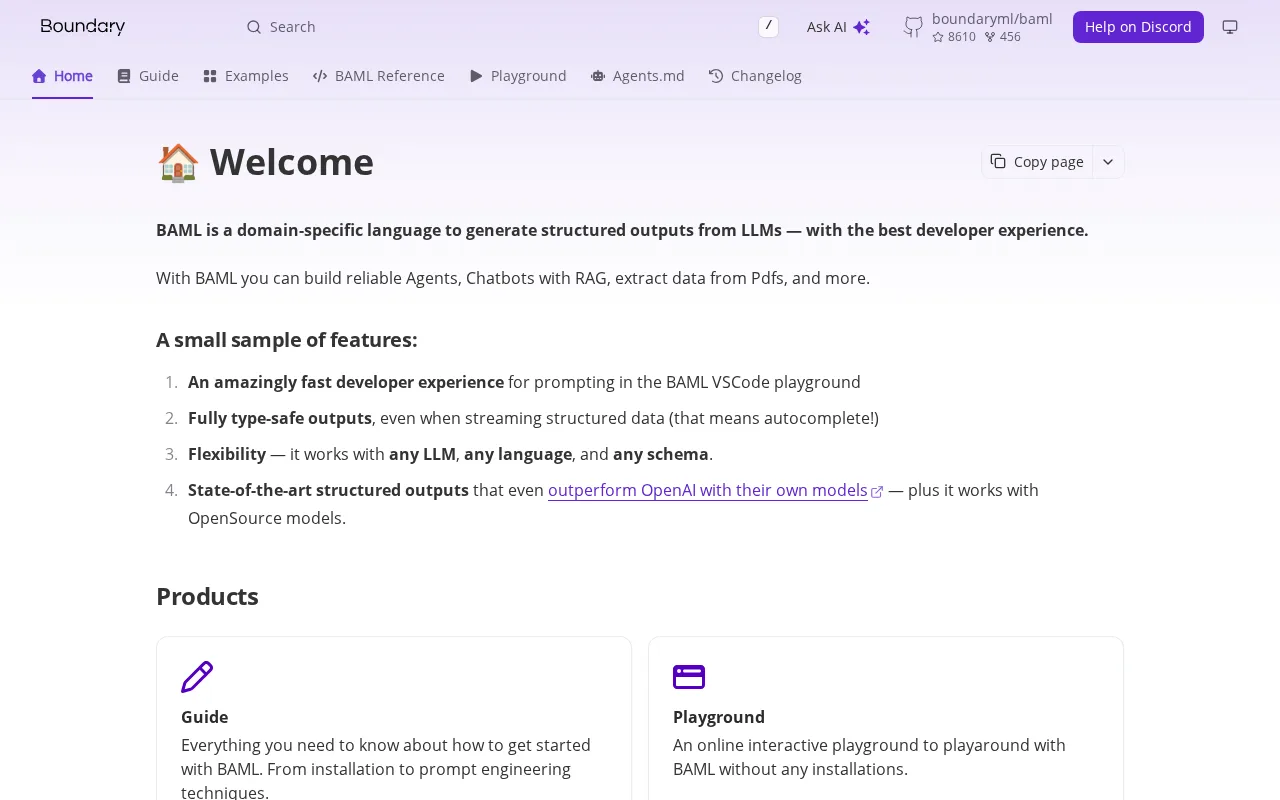
Task: Switch to the Examples tab
Action: click(246, 76)
